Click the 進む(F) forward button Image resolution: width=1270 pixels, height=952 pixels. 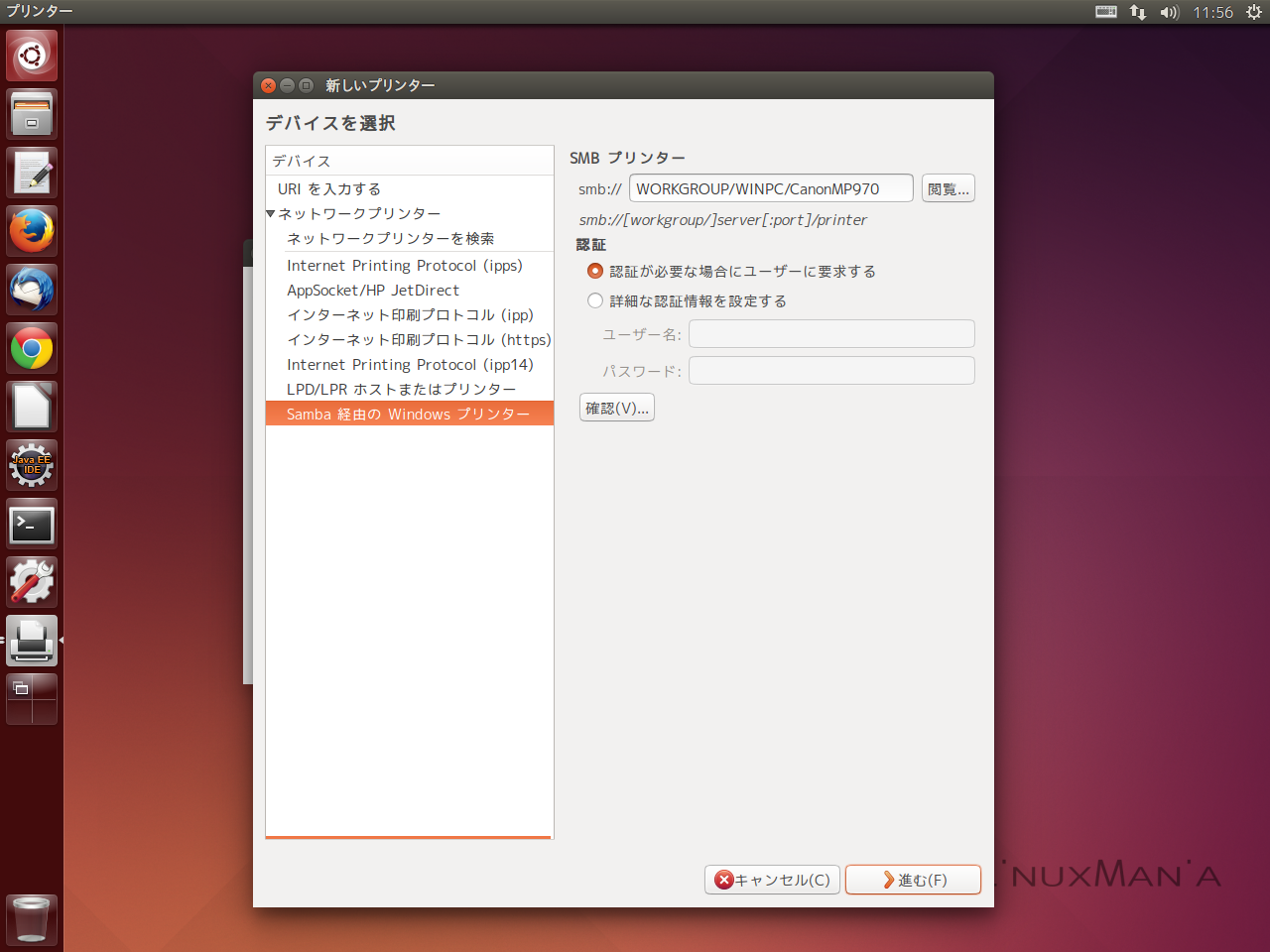click(x=913, y=880)
